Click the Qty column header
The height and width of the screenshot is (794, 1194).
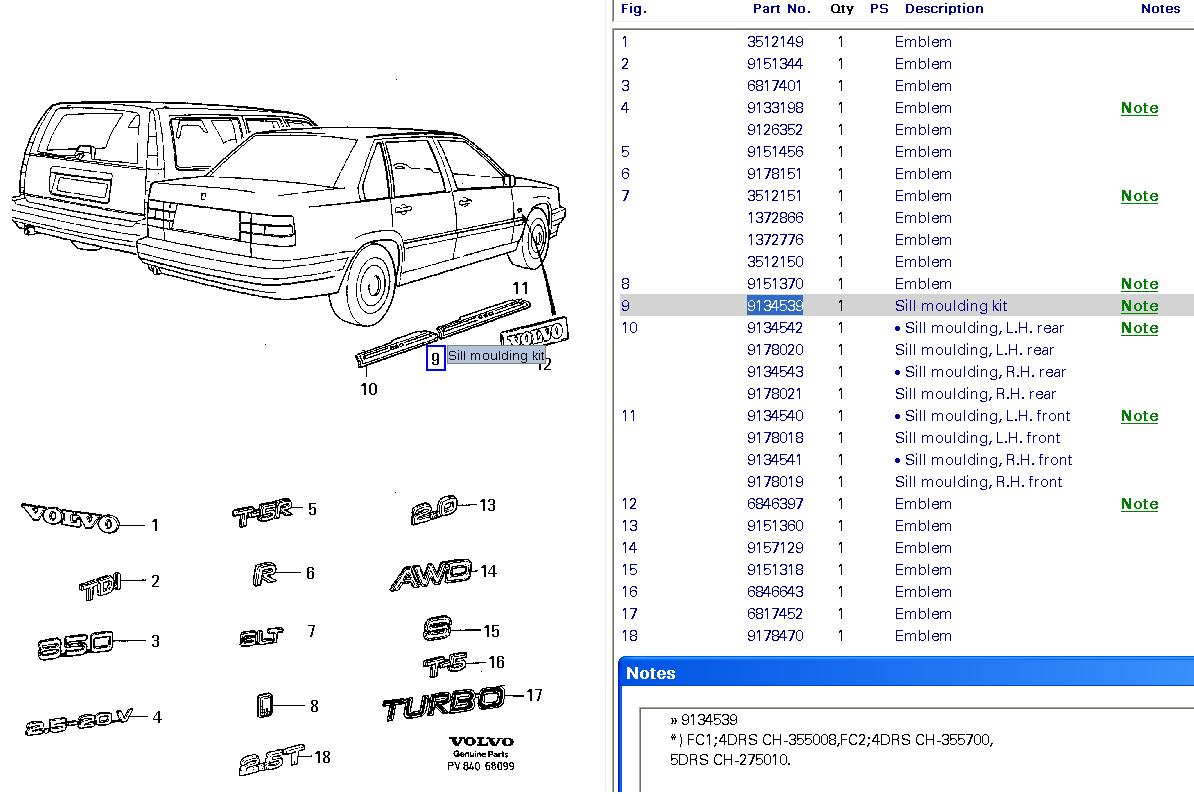click(841, 9)
